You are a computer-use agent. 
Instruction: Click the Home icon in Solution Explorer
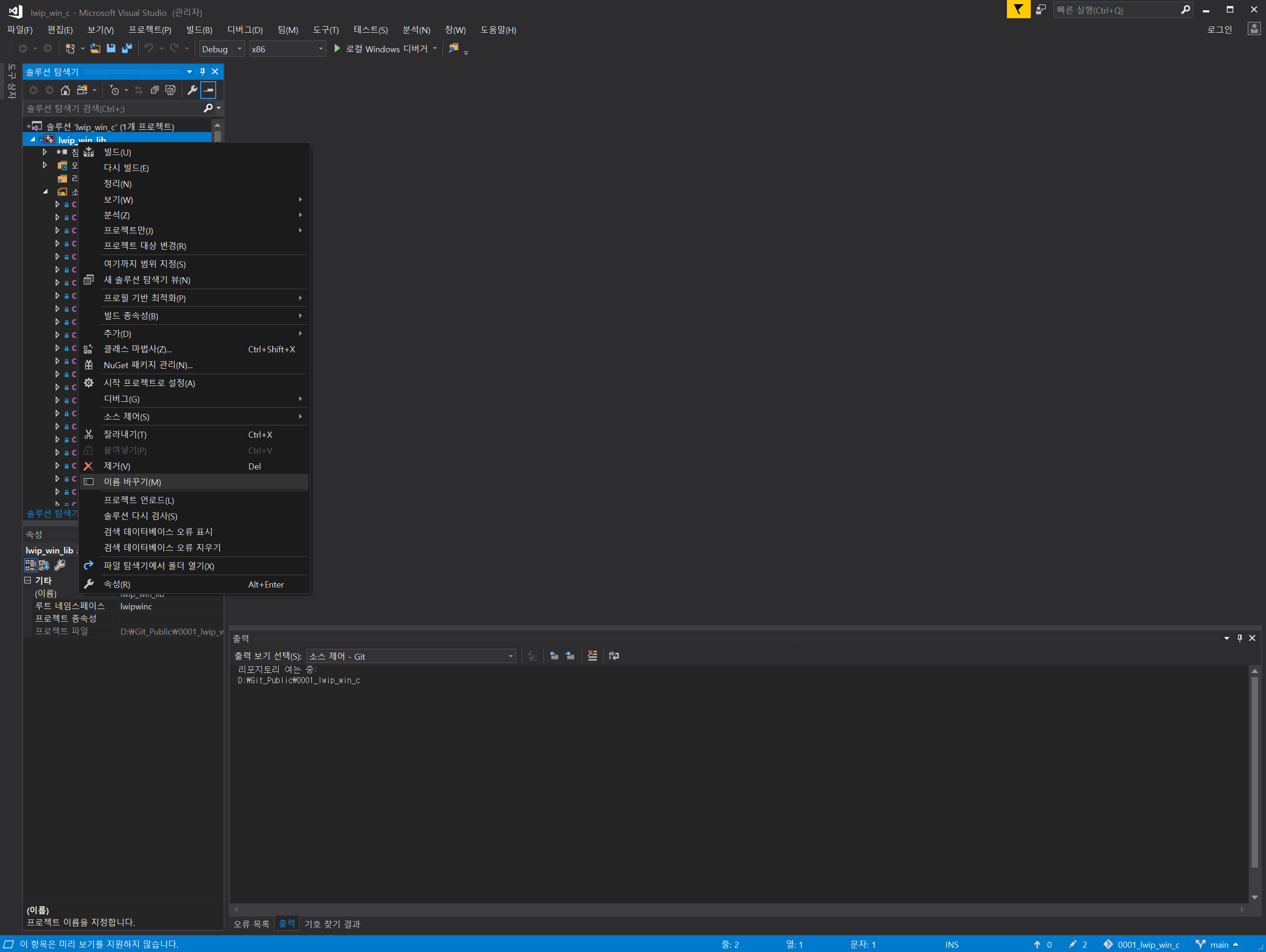[x=65, y=90]
